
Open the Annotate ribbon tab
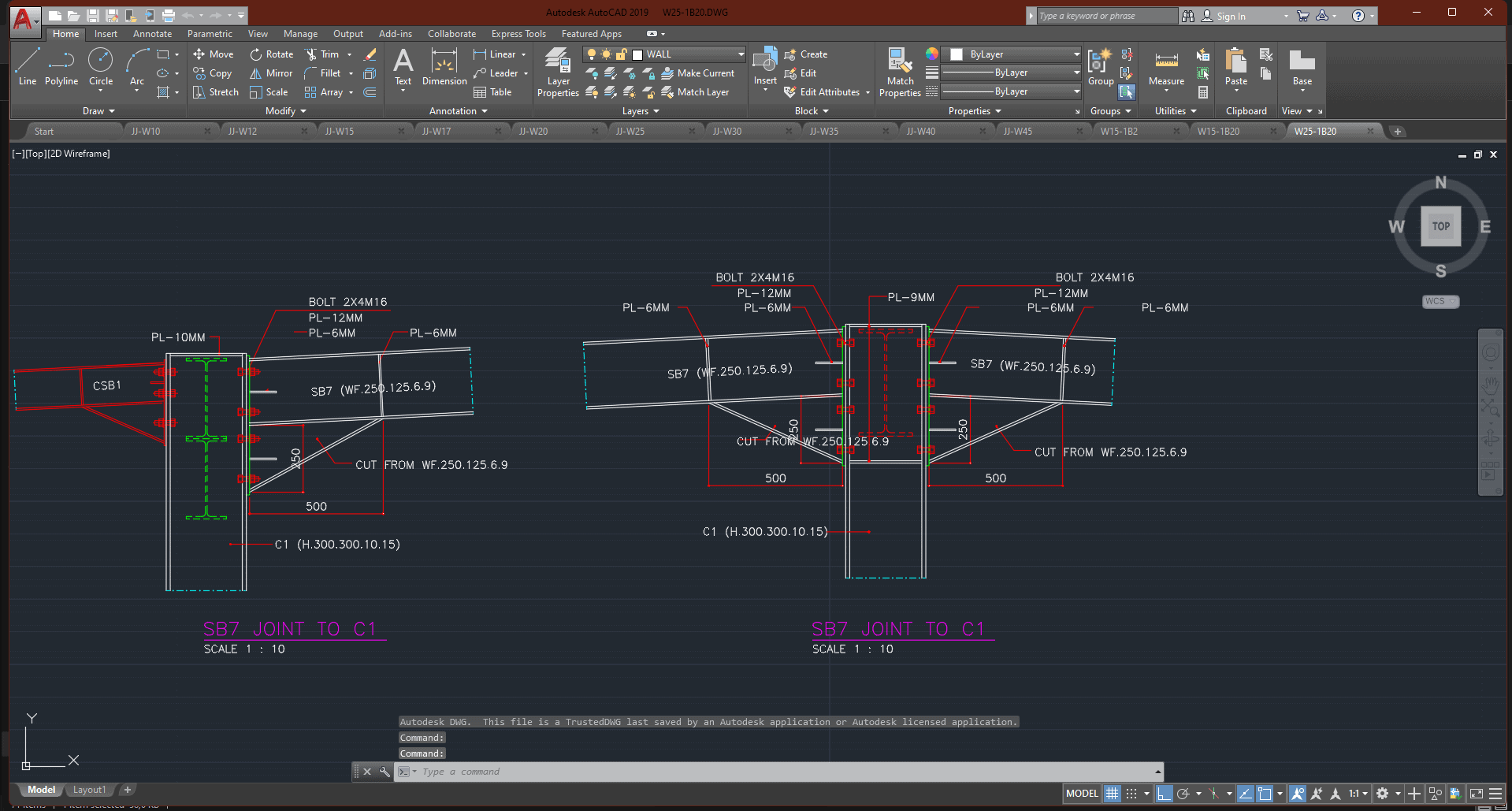152,34
